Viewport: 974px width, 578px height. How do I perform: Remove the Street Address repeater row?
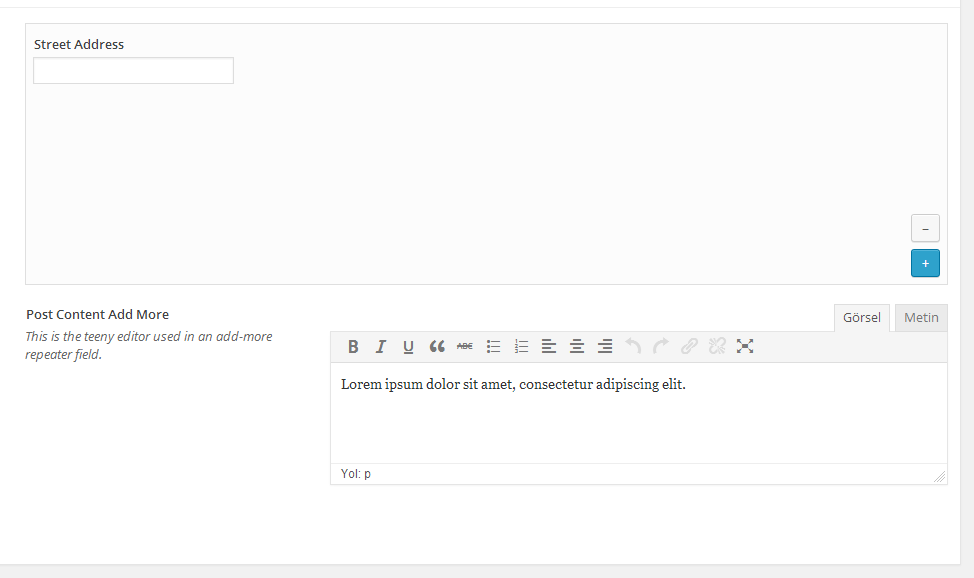click(x=925, y=228)
